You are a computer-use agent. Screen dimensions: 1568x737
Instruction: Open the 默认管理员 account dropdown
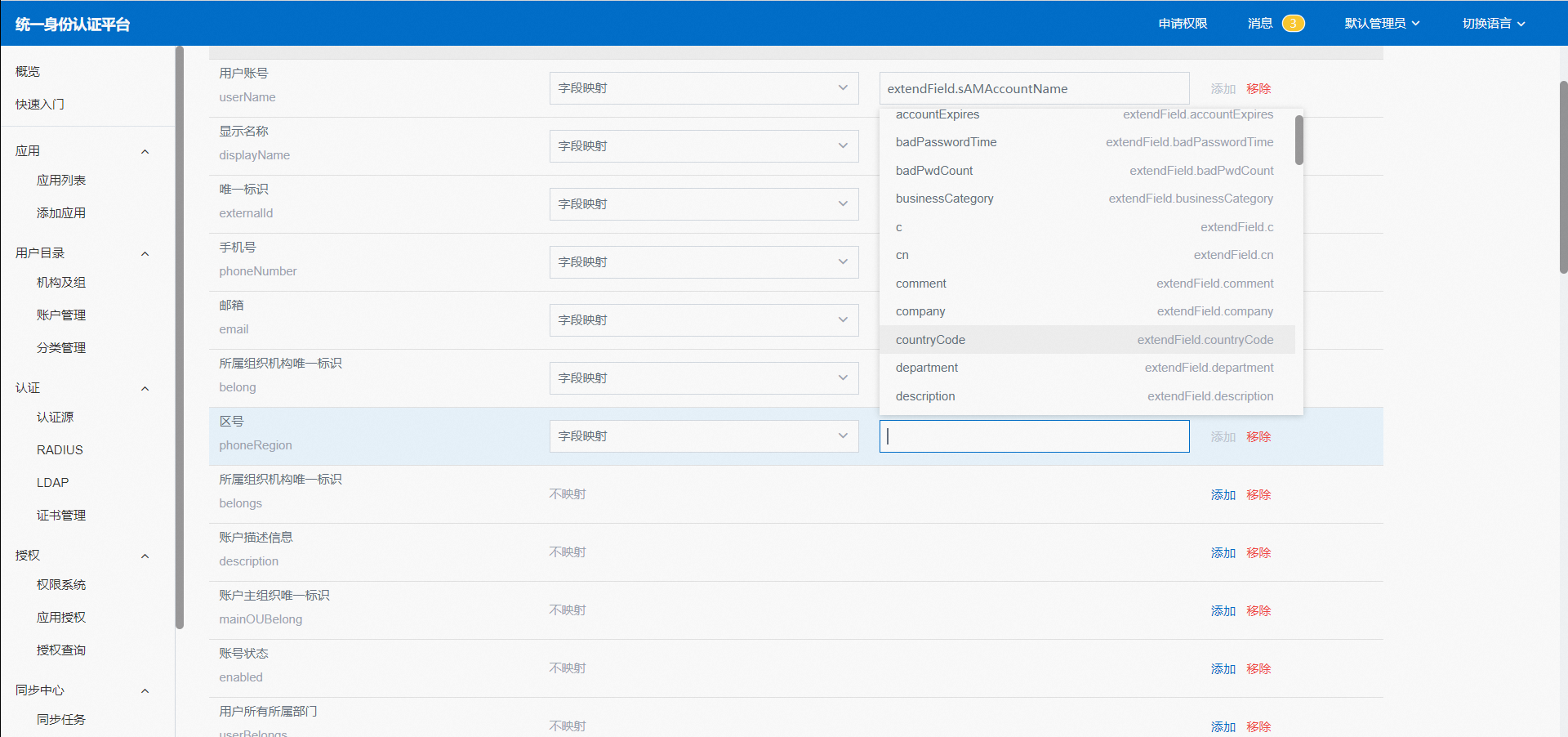1382,24
